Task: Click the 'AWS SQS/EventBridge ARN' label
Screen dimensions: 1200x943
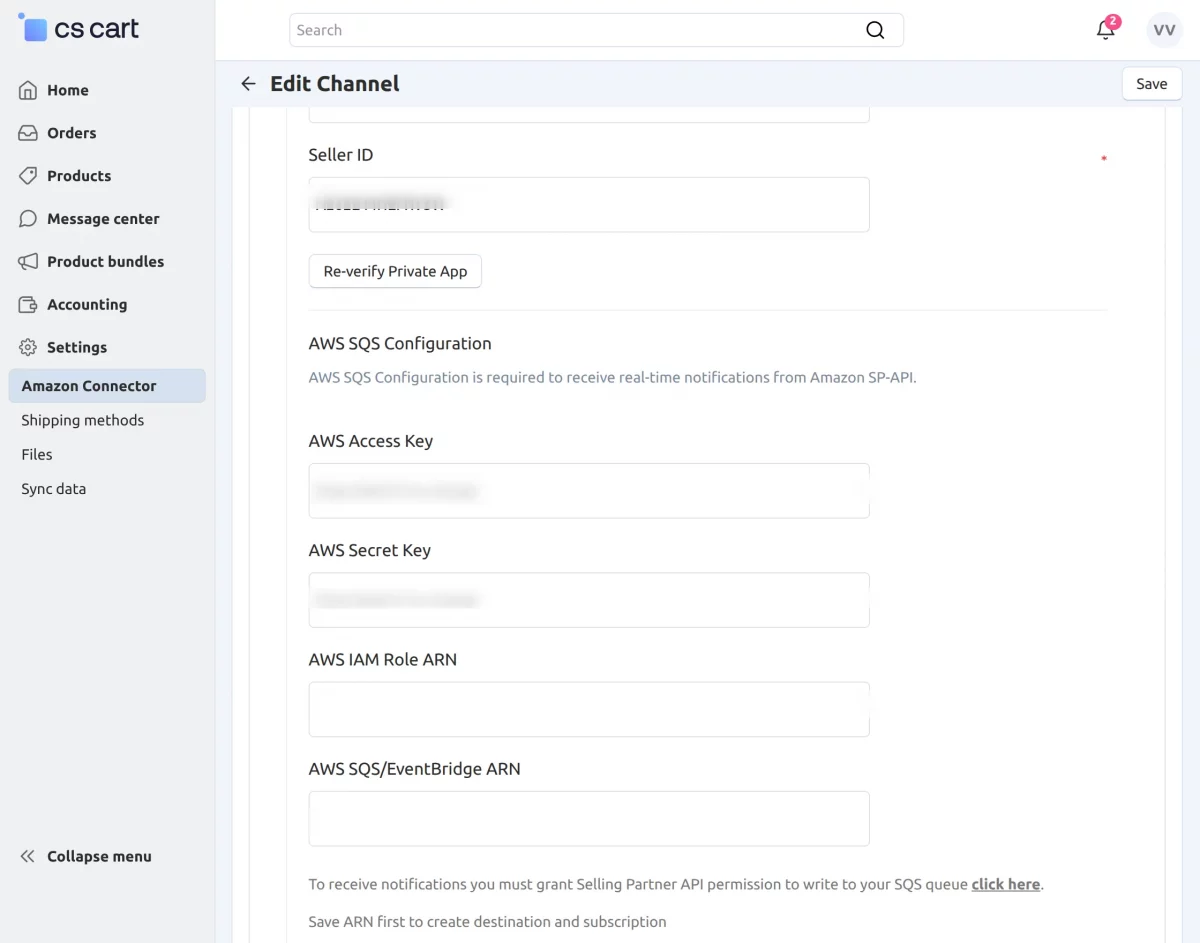Action: pos(415,769)
